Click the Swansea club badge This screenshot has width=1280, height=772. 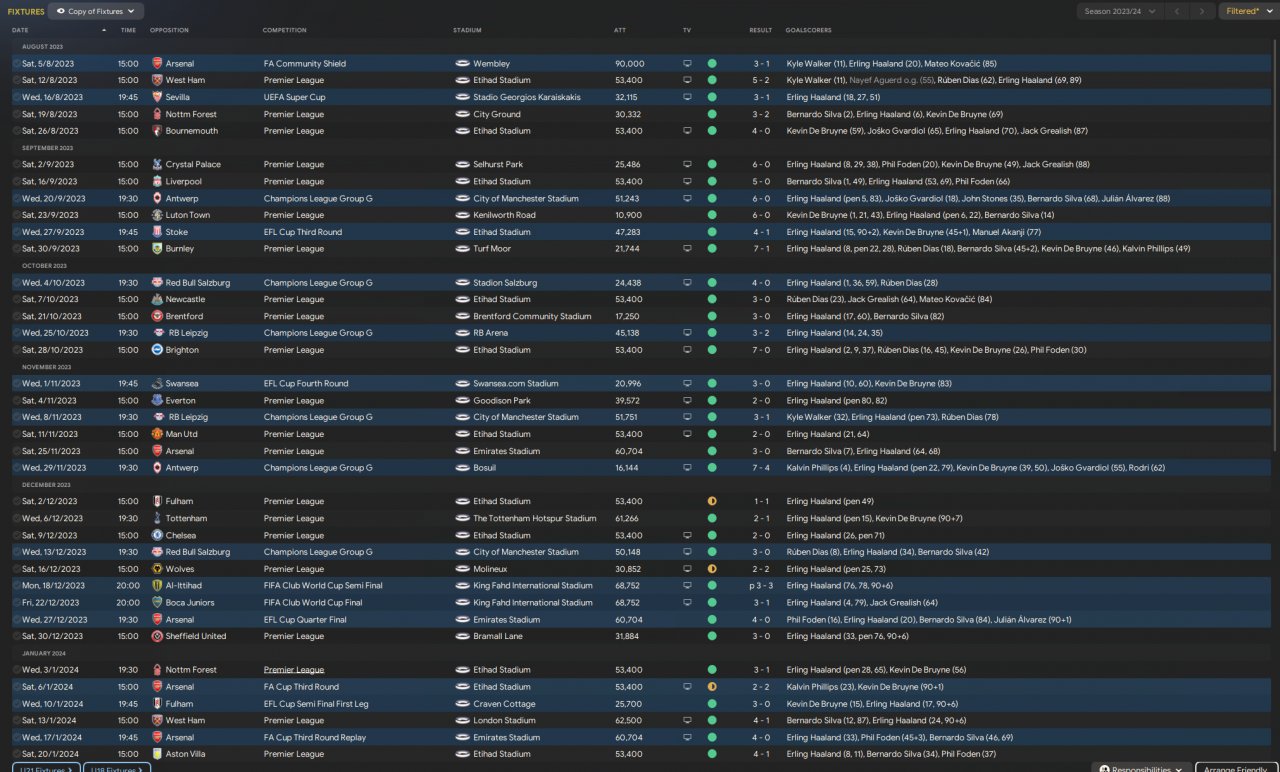tap(157, 383)
